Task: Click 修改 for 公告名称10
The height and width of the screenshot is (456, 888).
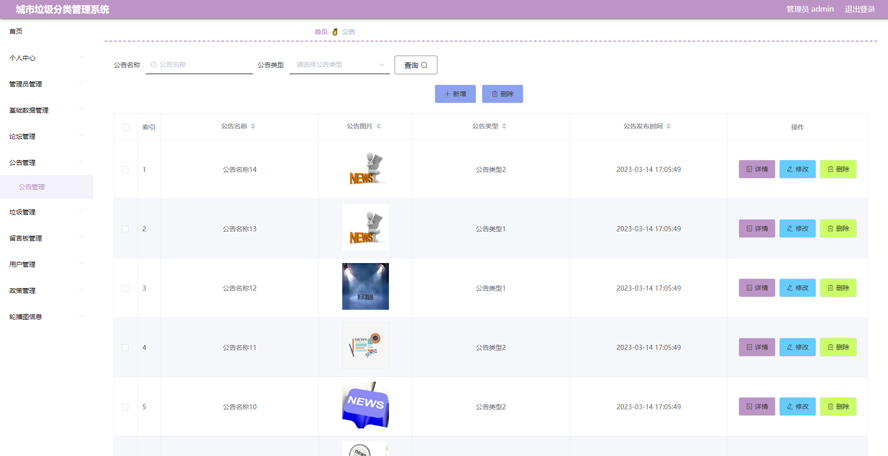Action: [x=797, y=407]
